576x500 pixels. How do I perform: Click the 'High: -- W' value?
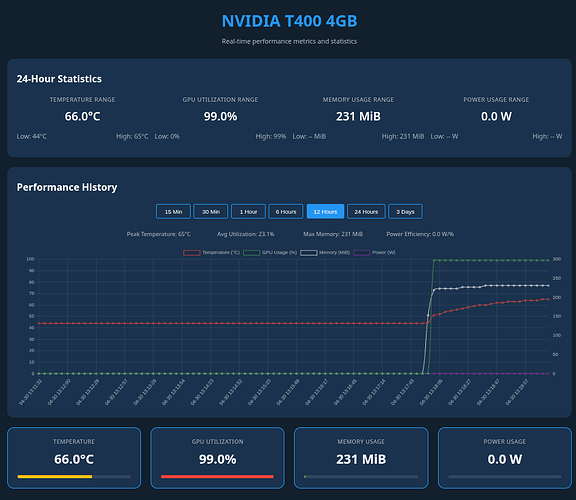(x=547, y=136)
